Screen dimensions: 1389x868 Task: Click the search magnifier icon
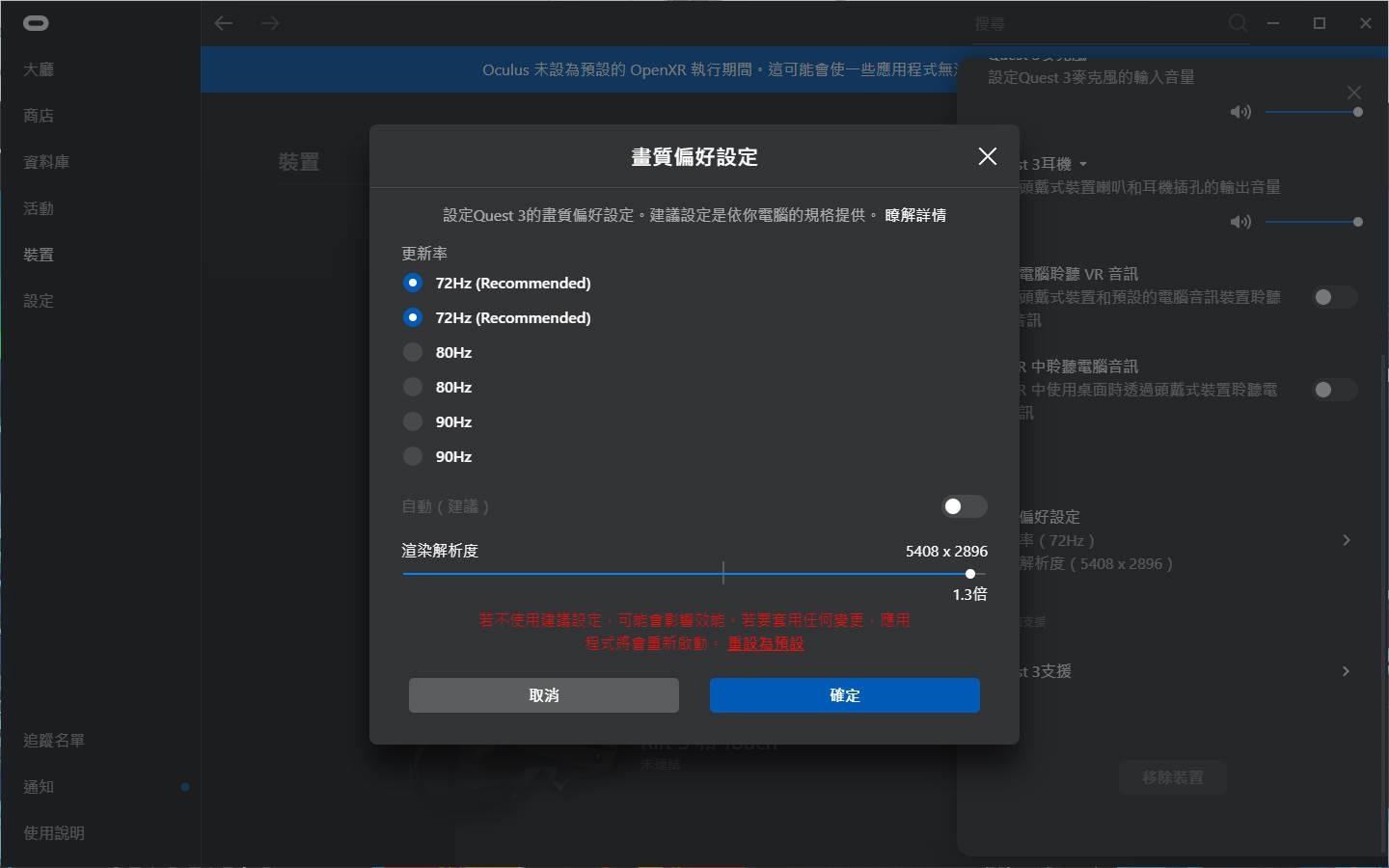click(x=1238, y=23)
